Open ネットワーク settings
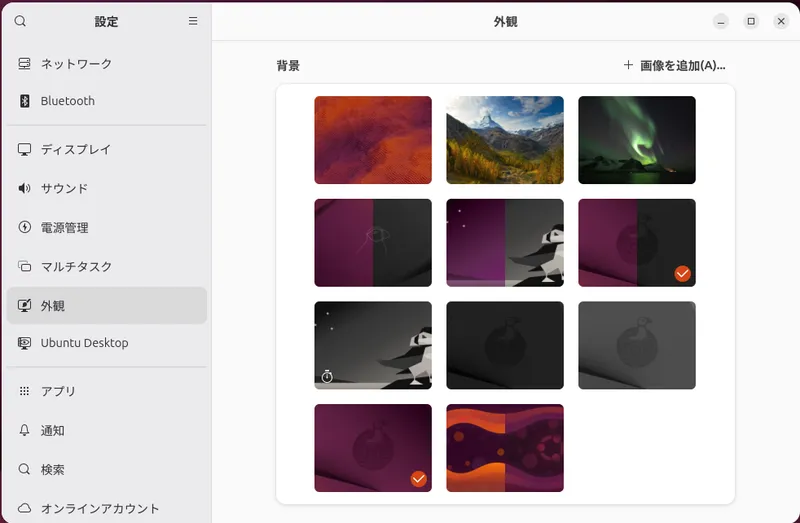Image resolution: width=800 pixels, height=523 pixels. [107, 64]
